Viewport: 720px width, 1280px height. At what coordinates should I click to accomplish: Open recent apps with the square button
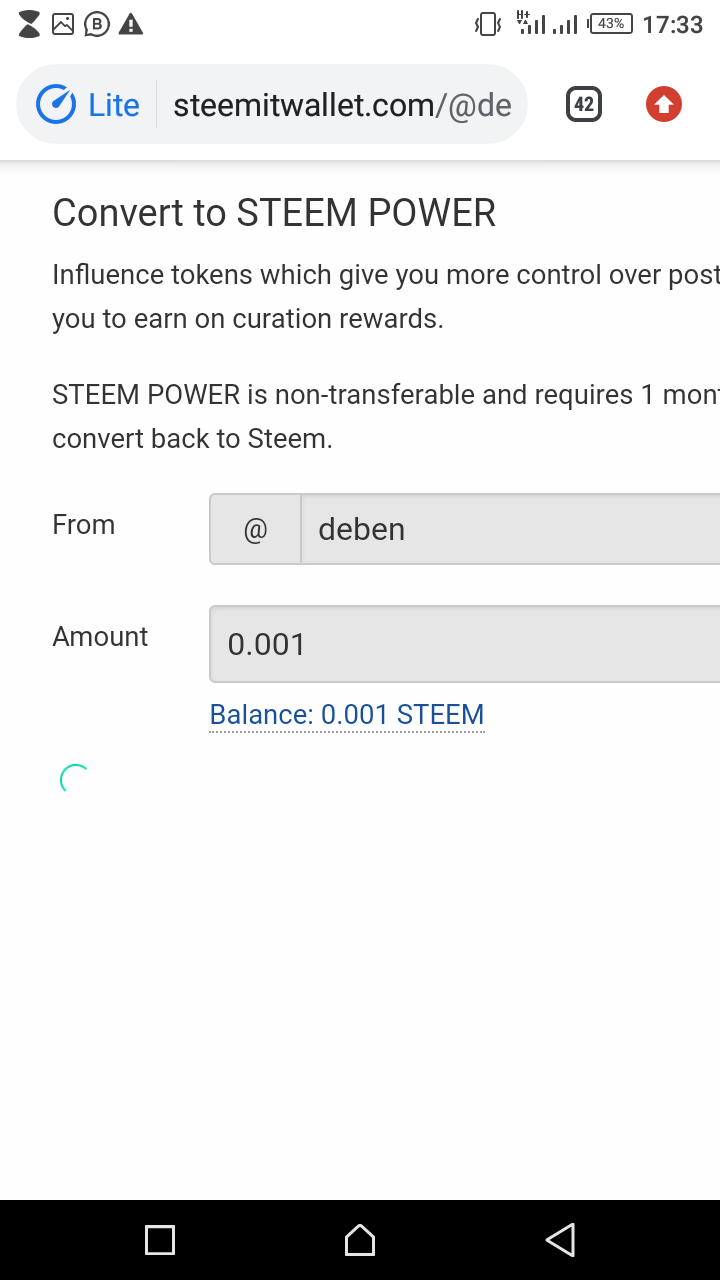click(160, 1240)
